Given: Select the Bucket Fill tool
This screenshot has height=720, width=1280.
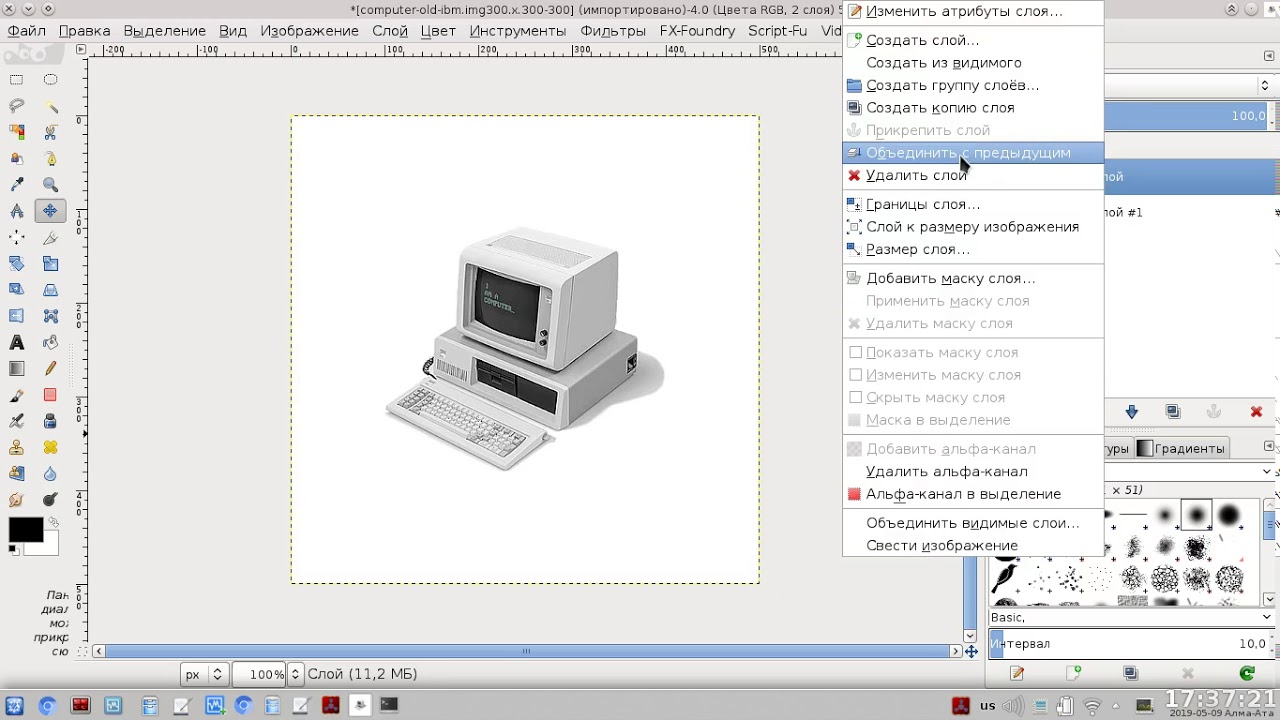Looking at the screenshot, I should pyautogui.click(x=50, y=342).
